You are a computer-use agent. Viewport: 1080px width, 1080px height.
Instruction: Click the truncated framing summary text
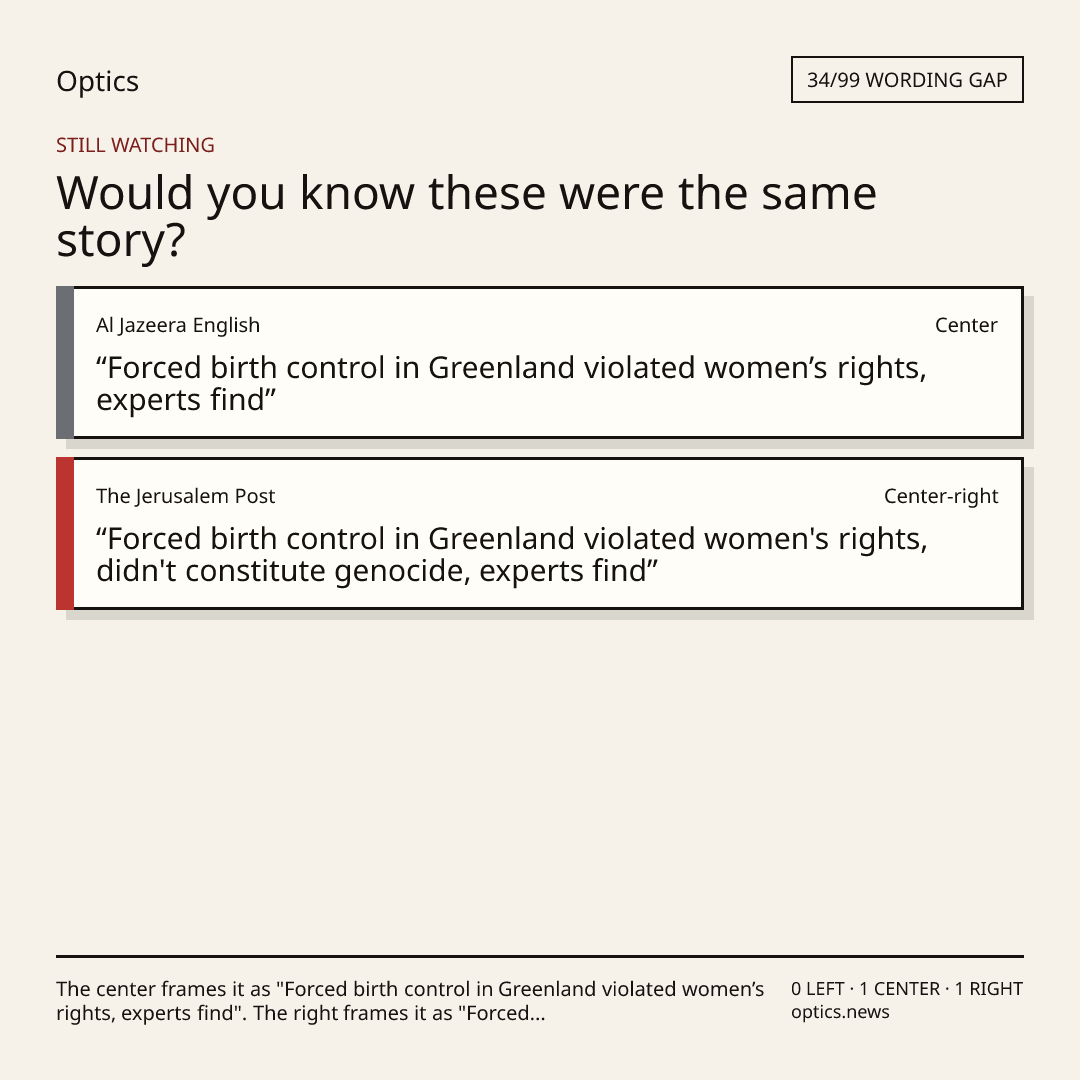coord(410,1001)
